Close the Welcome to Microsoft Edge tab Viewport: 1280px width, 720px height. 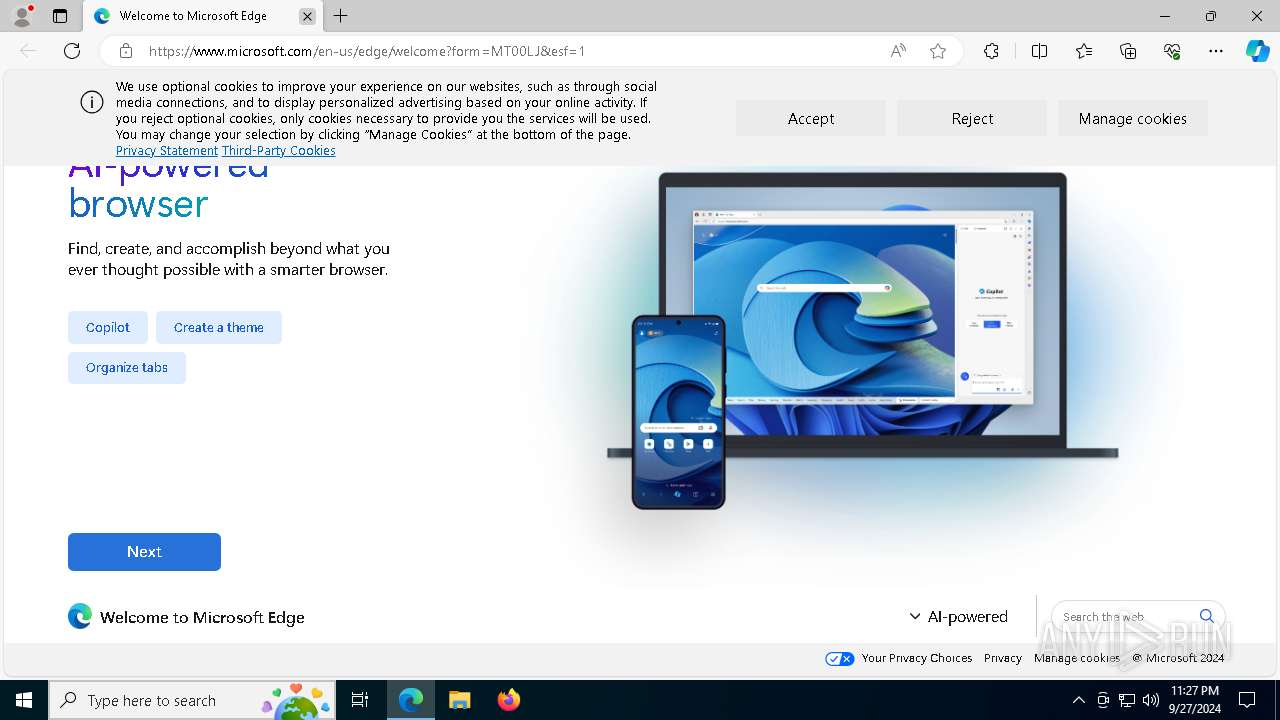(307, 16)
